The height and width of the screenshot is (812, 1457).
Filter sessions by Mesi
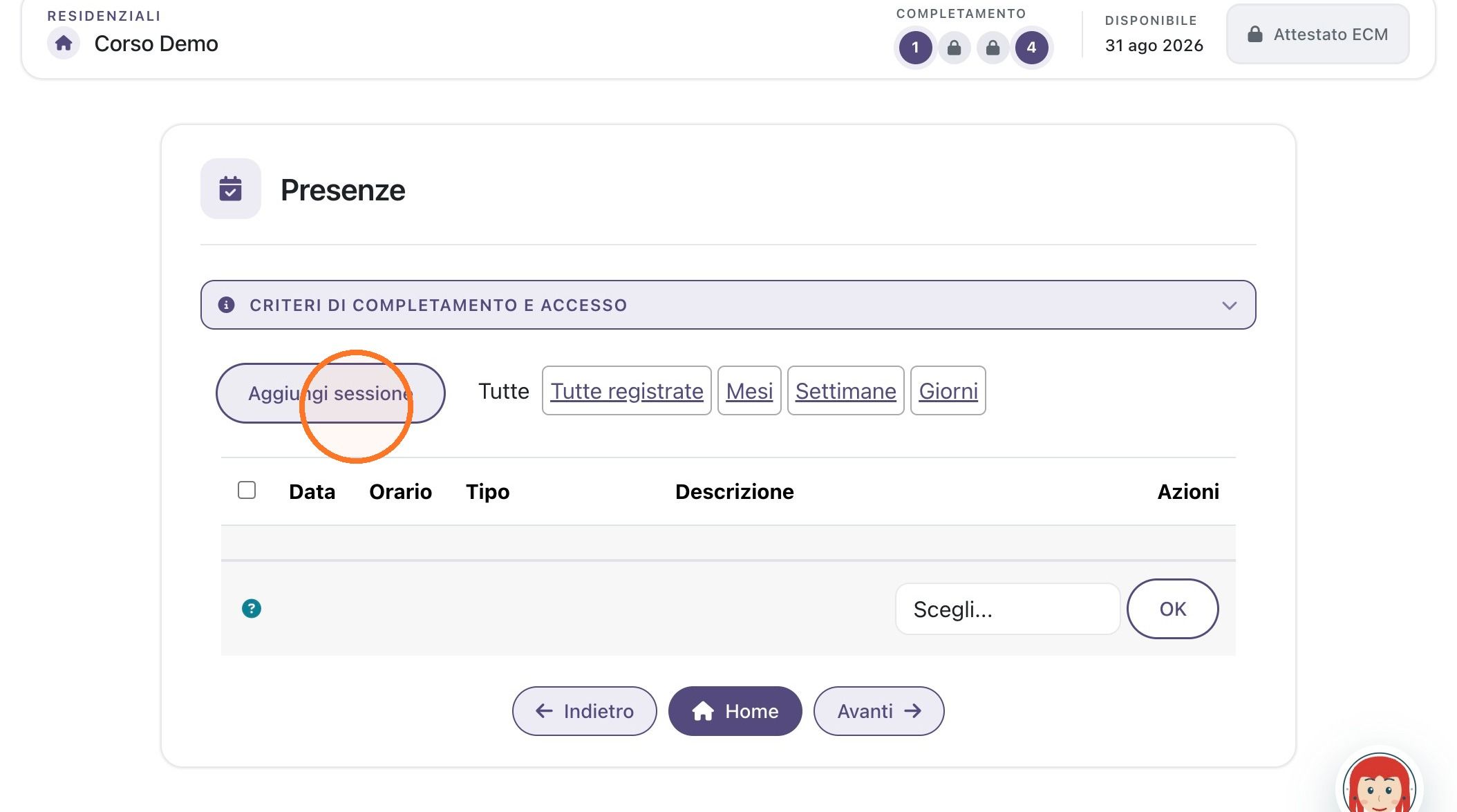[x=749, y=391]
